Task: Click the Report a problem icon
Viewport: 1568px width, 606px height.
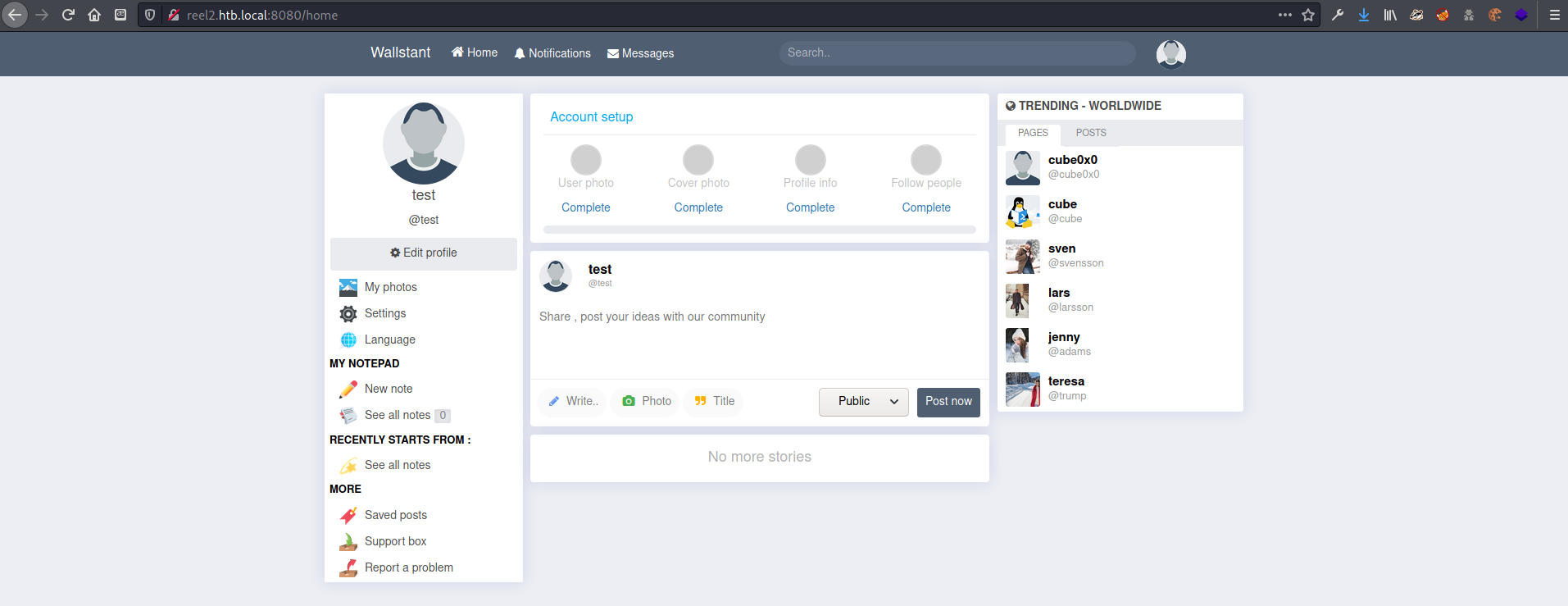Action: tap(348, 567)
